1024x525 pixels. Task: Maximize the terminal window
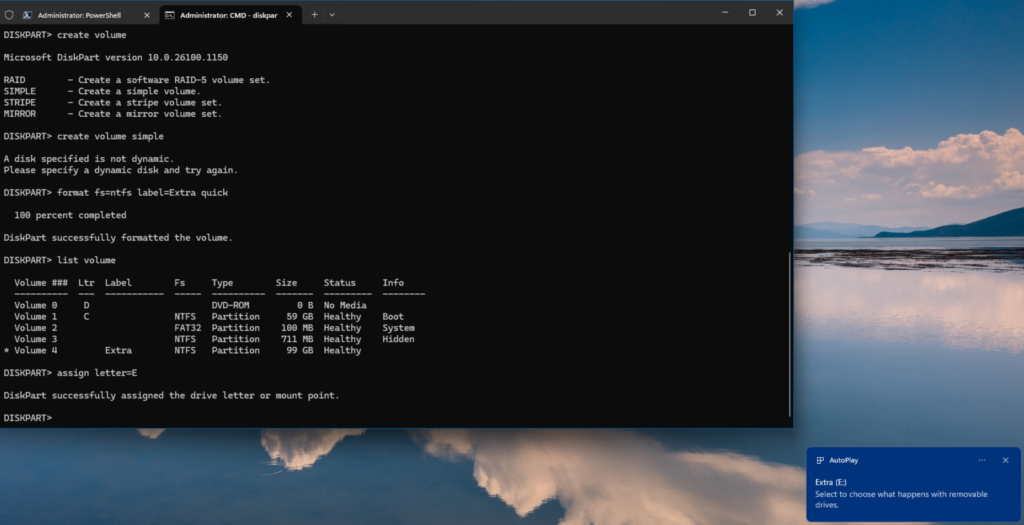(752, 12)
